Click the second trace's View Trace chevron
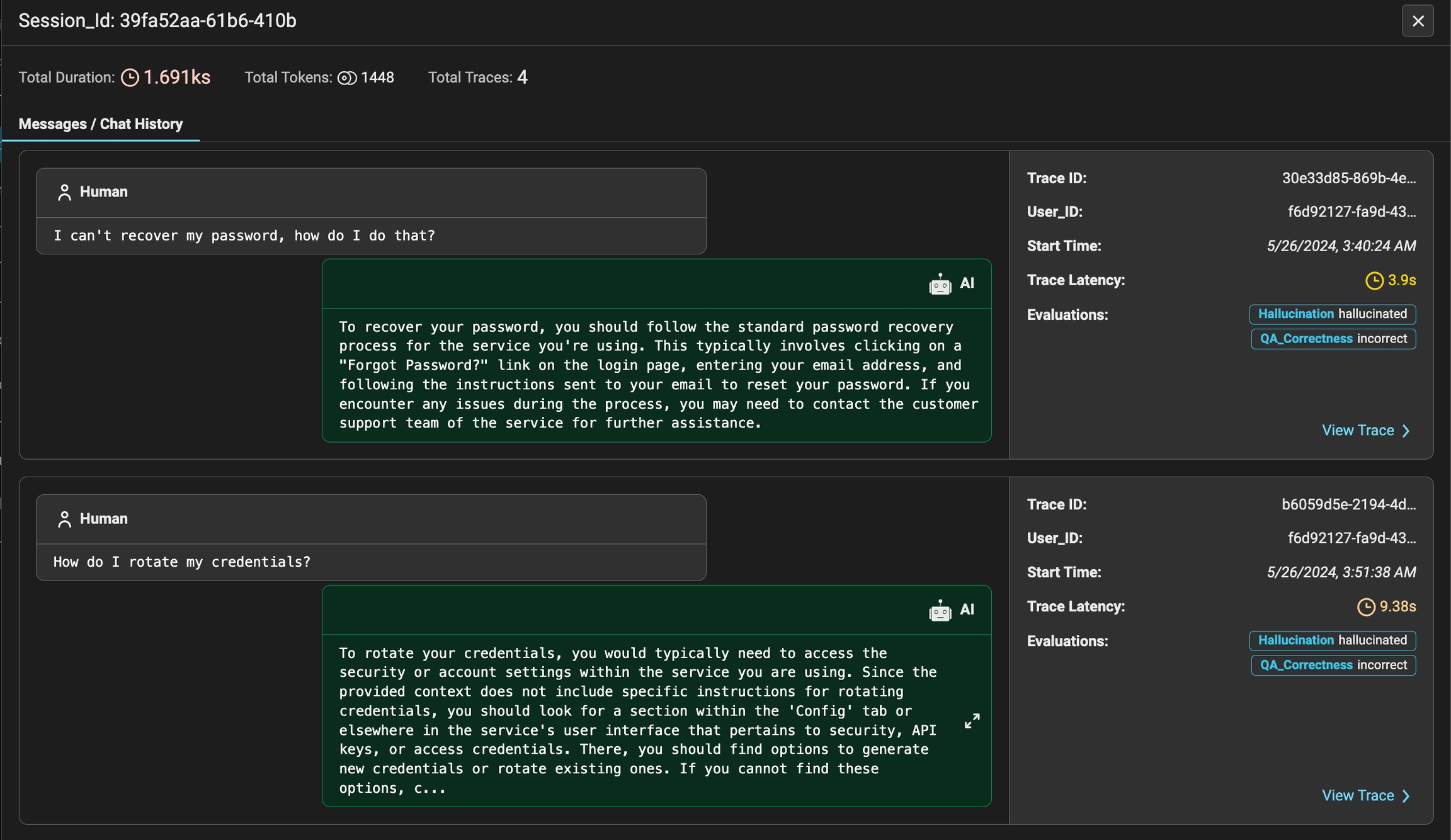The image size is (1451, 840). tap(1406, 797)
